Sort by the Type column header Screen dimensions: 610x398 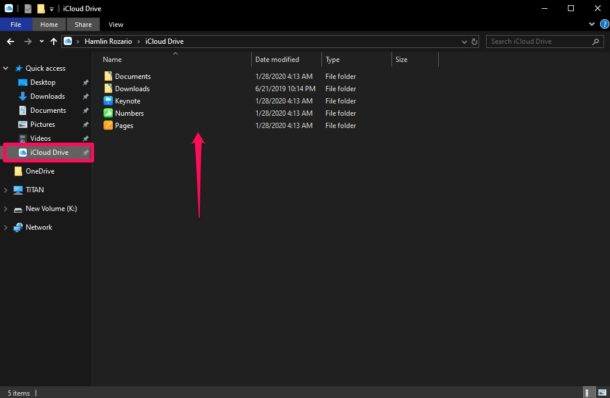coord(332,59)
